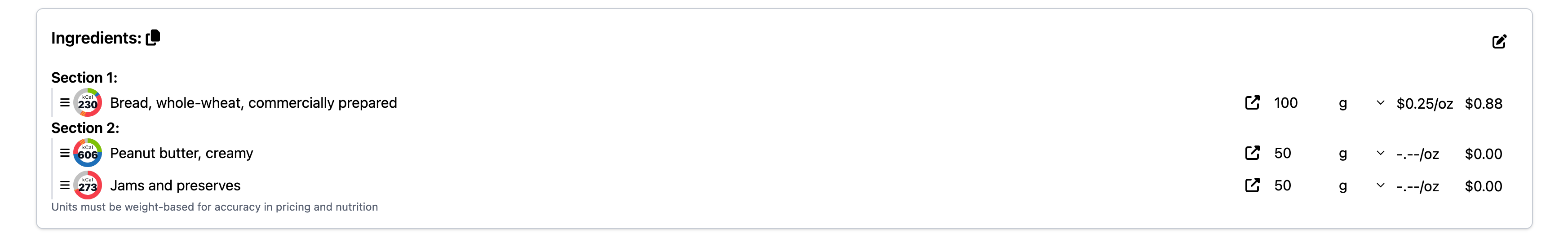This screenshot has width=1568, height=238.
Task: Grab drag handle for Jams and preserves
Action: tap(65, 185)
